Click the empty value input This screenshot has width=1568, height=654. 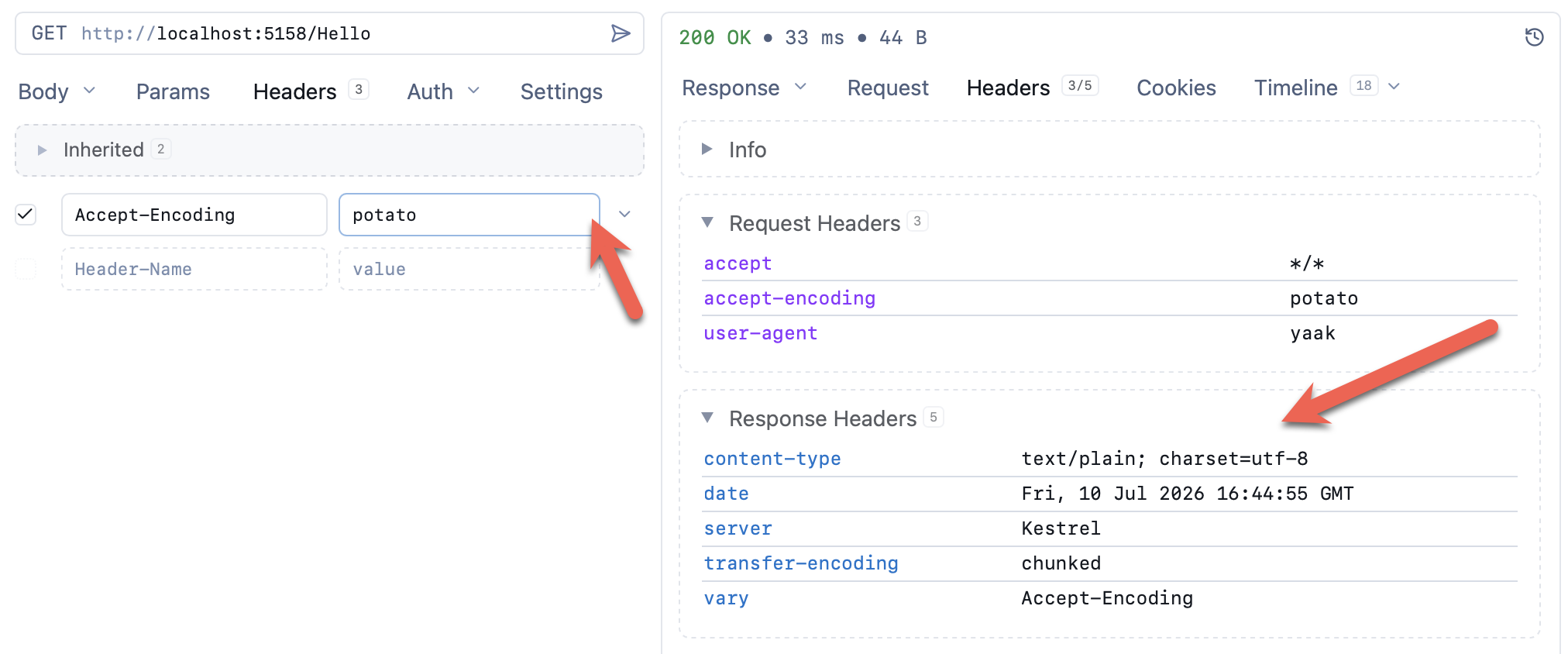tap(469, 269)
